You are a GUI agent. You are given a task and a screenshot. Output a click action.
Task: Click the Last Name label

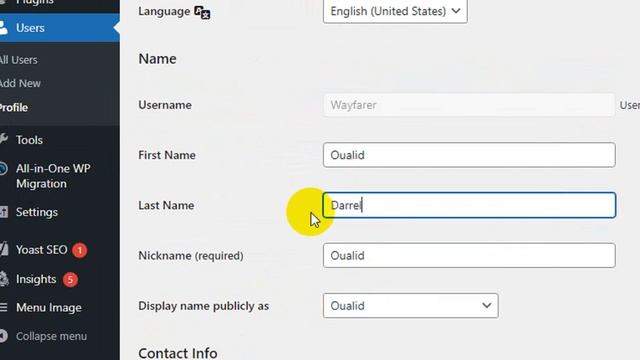[x=166, y=205]
